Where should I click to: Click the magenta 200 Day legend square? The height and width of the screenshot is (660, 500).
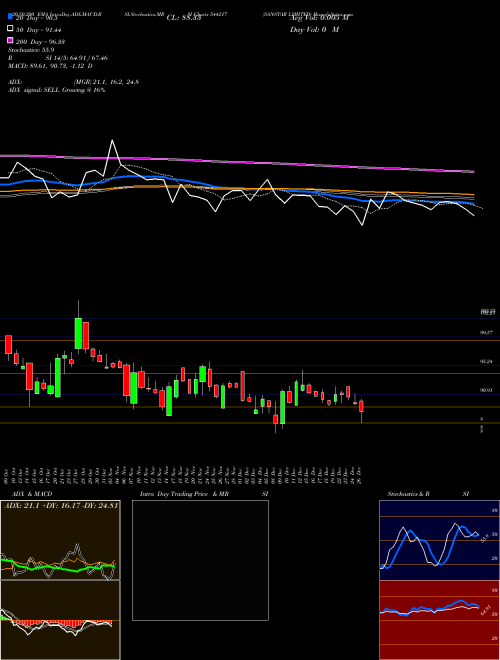coord(10,41)
